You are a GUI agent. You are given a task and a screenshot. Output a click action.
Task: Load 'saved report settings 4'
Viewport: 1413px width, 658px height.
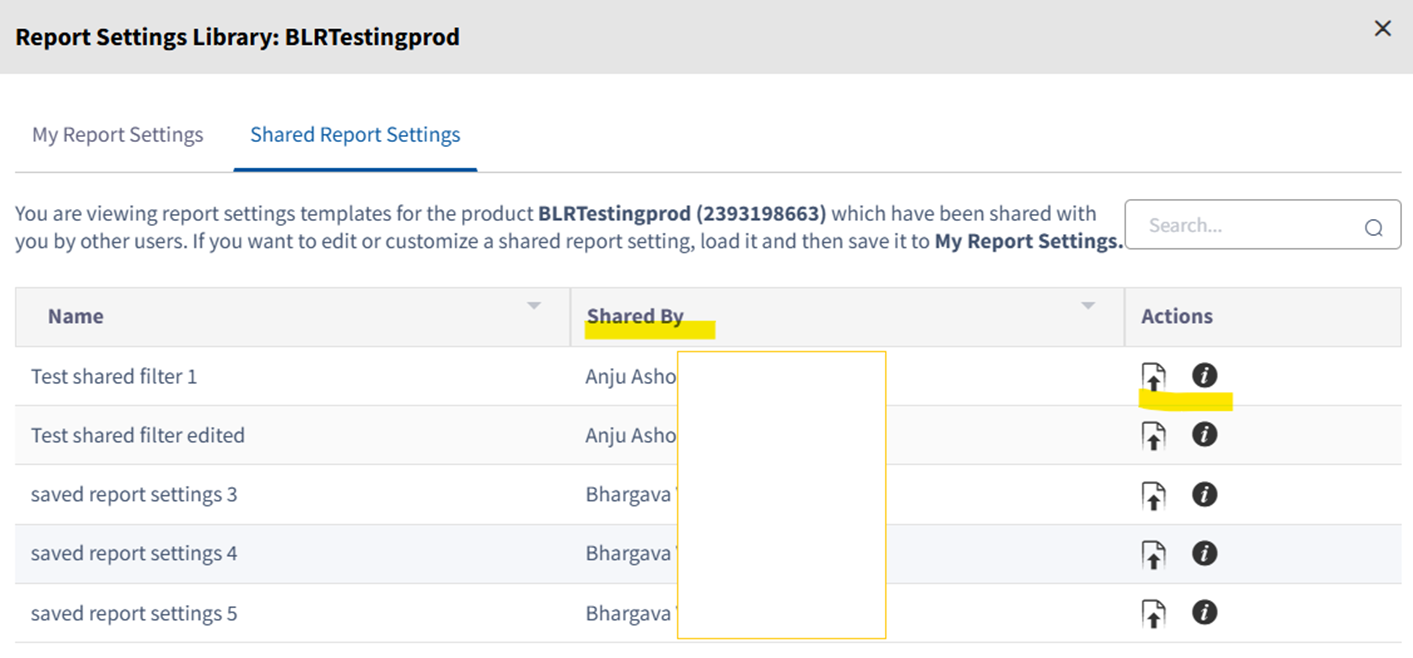pyautogui.click(x=1154, y=555)
